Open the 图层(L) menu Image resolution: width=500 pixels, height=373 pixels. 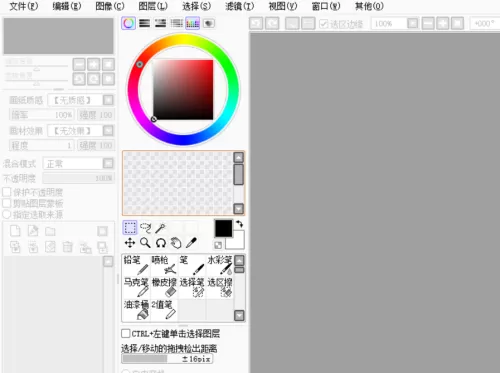coord(153,6)
